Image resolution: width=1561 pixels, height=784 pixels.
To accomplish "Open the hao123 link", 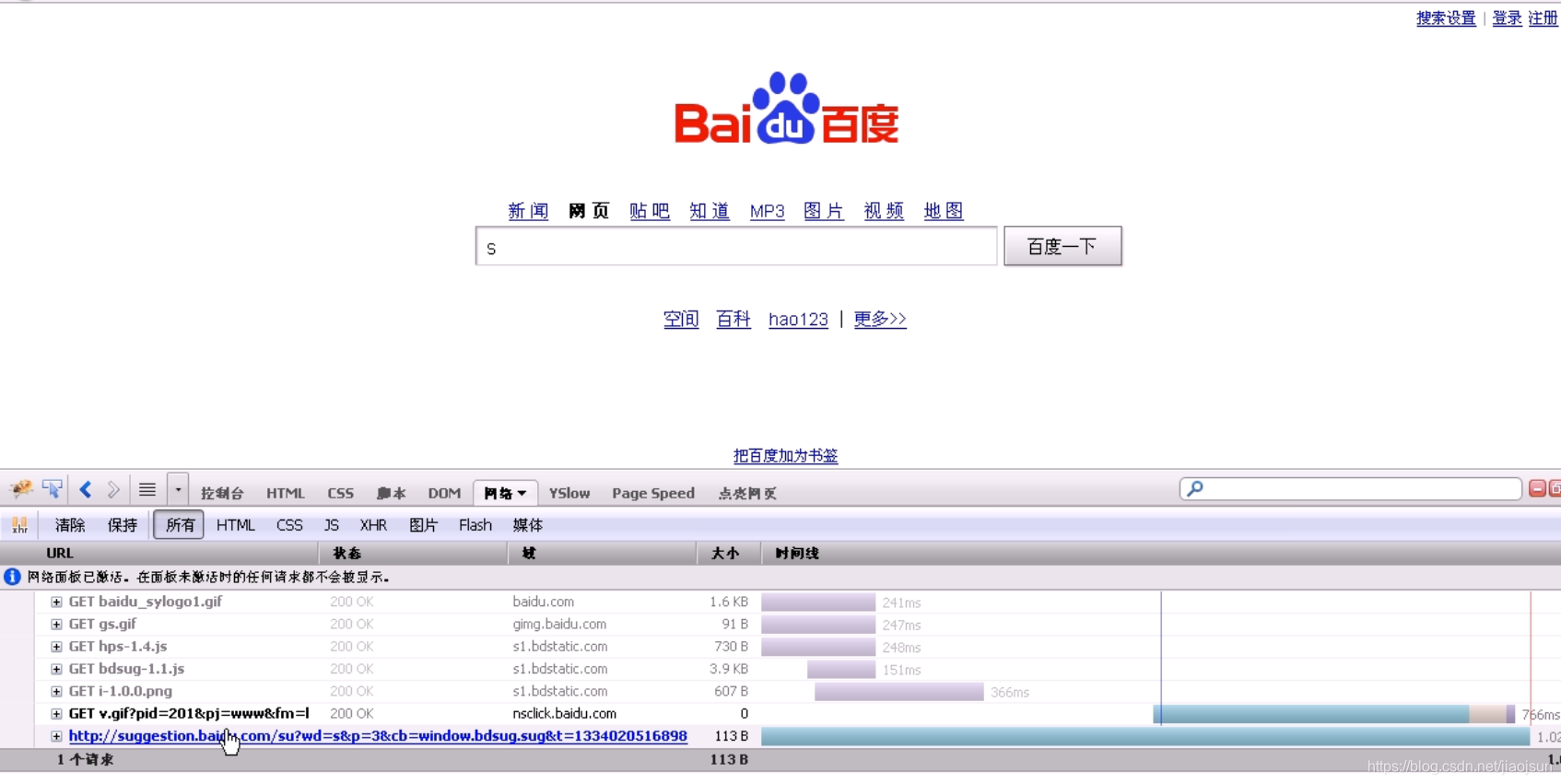I will 798,320.
